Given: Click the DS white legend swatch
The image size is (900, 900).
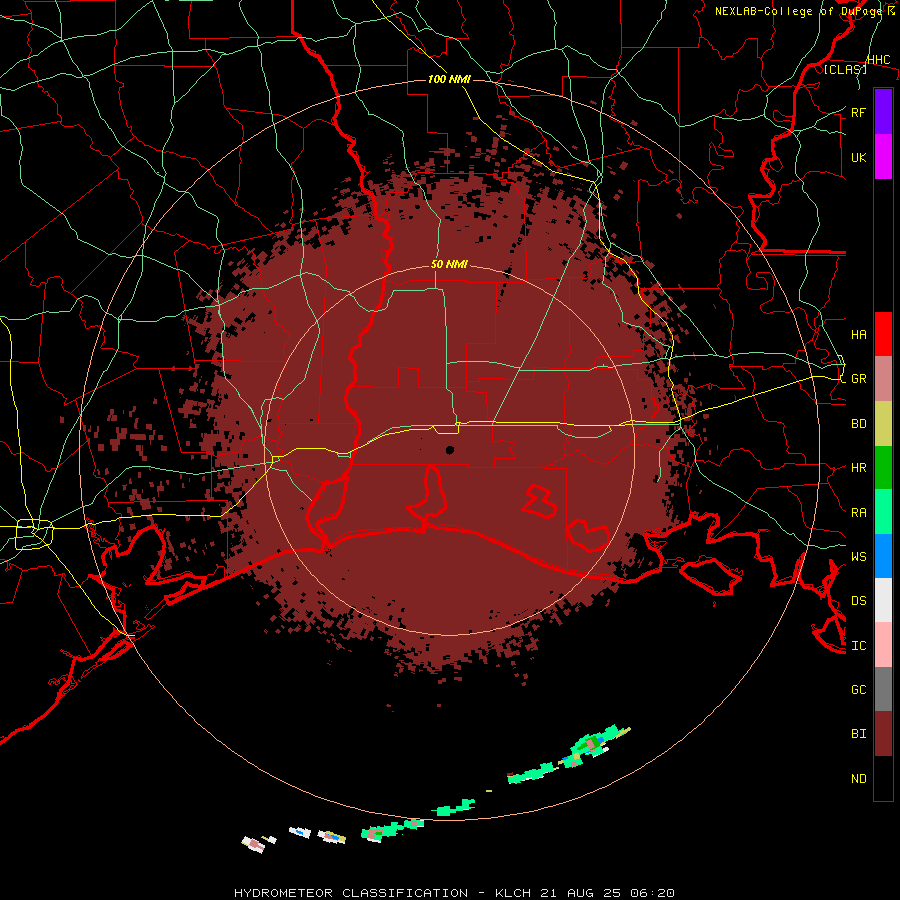Looking at the screenshot, I should 883,600.
